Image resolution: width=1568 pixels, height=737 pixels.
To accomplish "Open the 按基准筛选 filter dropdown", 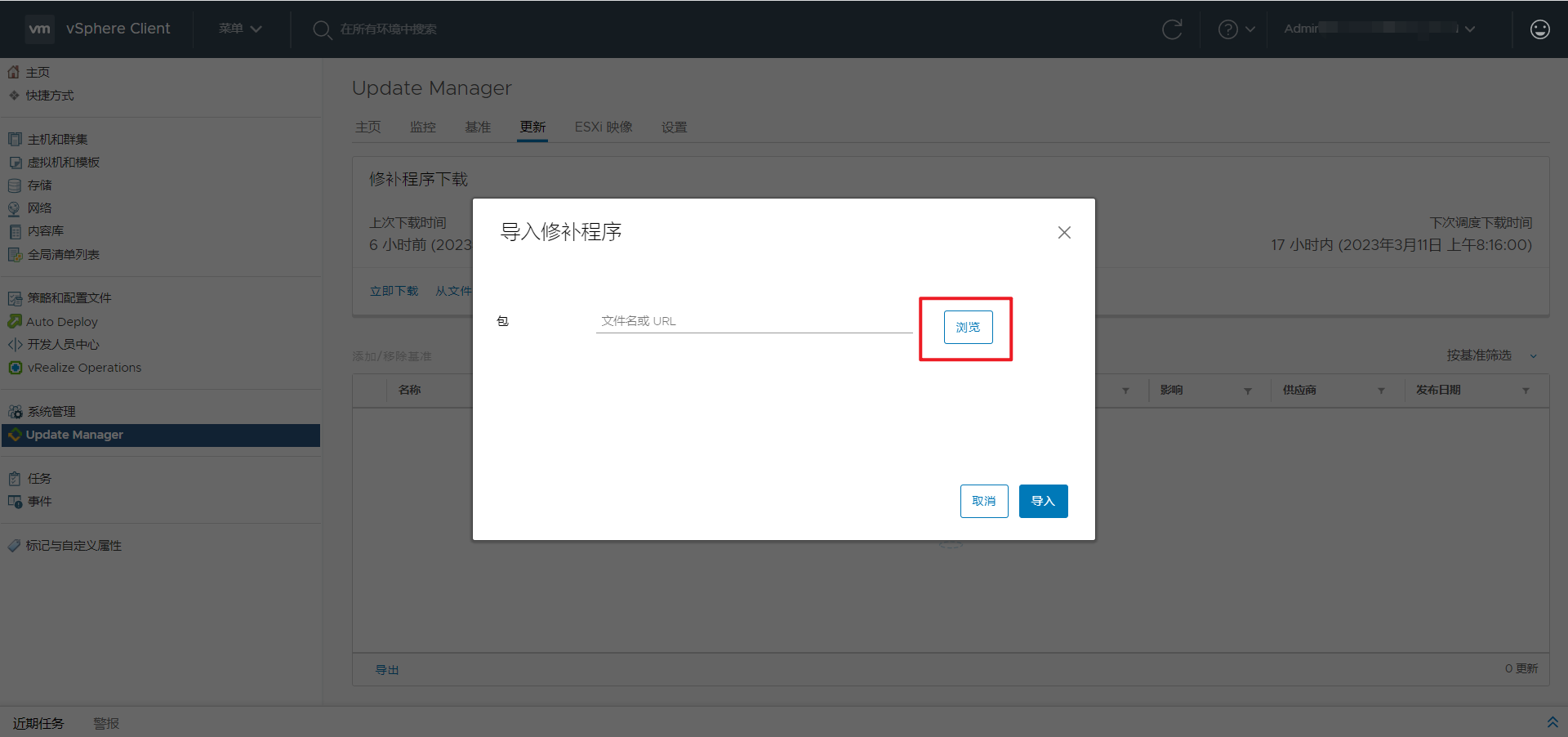I will click(x=1491, y=355).
